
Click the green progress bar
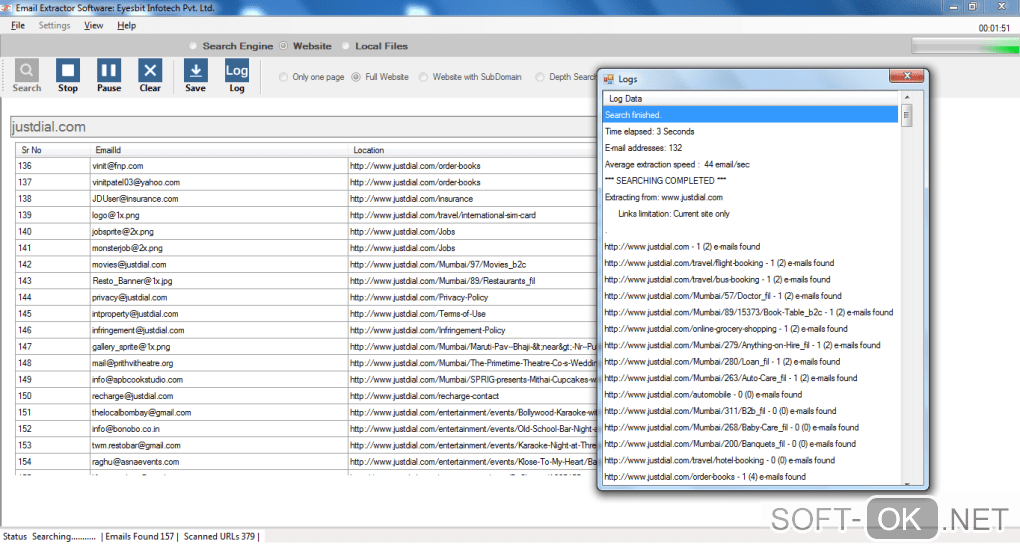pos(965,46)
